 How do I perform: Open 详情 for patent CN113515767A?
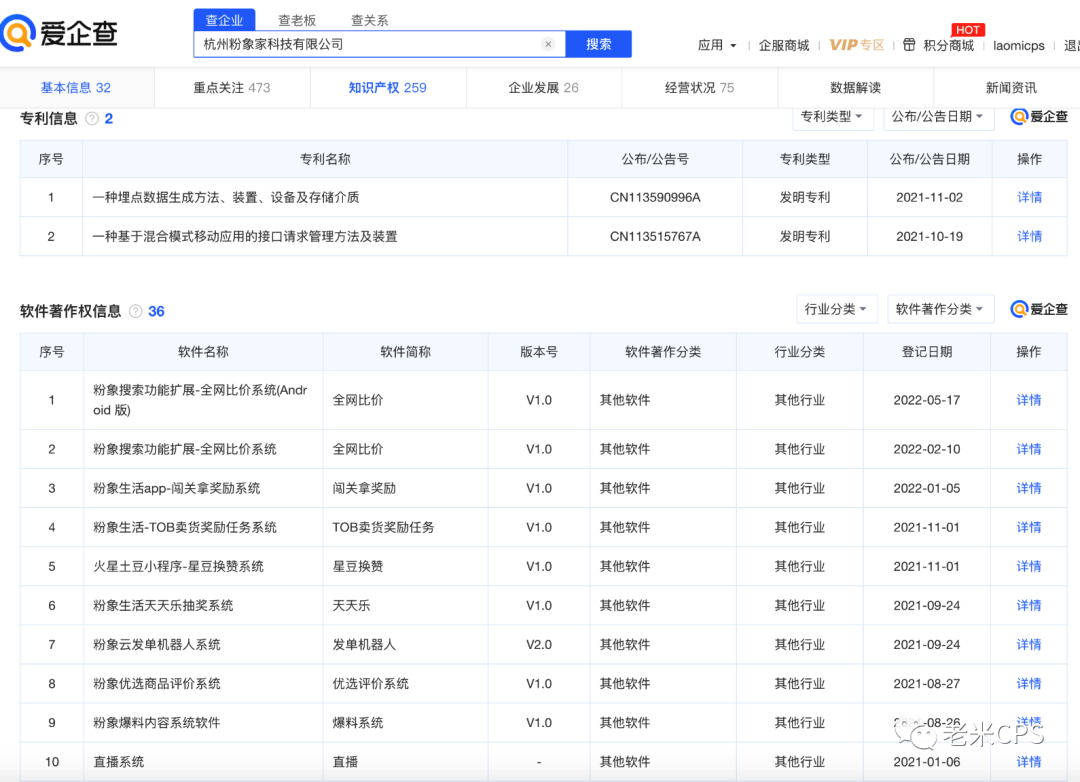[1029, 236]
